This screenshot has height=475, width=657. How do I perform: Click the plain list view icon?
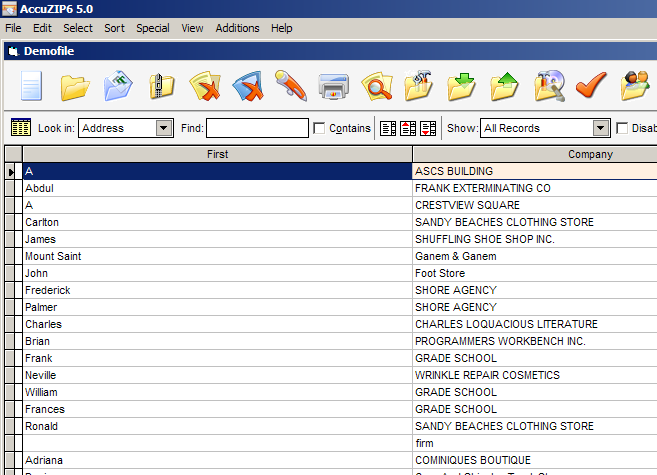pyautogui.click(x=388, y=128)
